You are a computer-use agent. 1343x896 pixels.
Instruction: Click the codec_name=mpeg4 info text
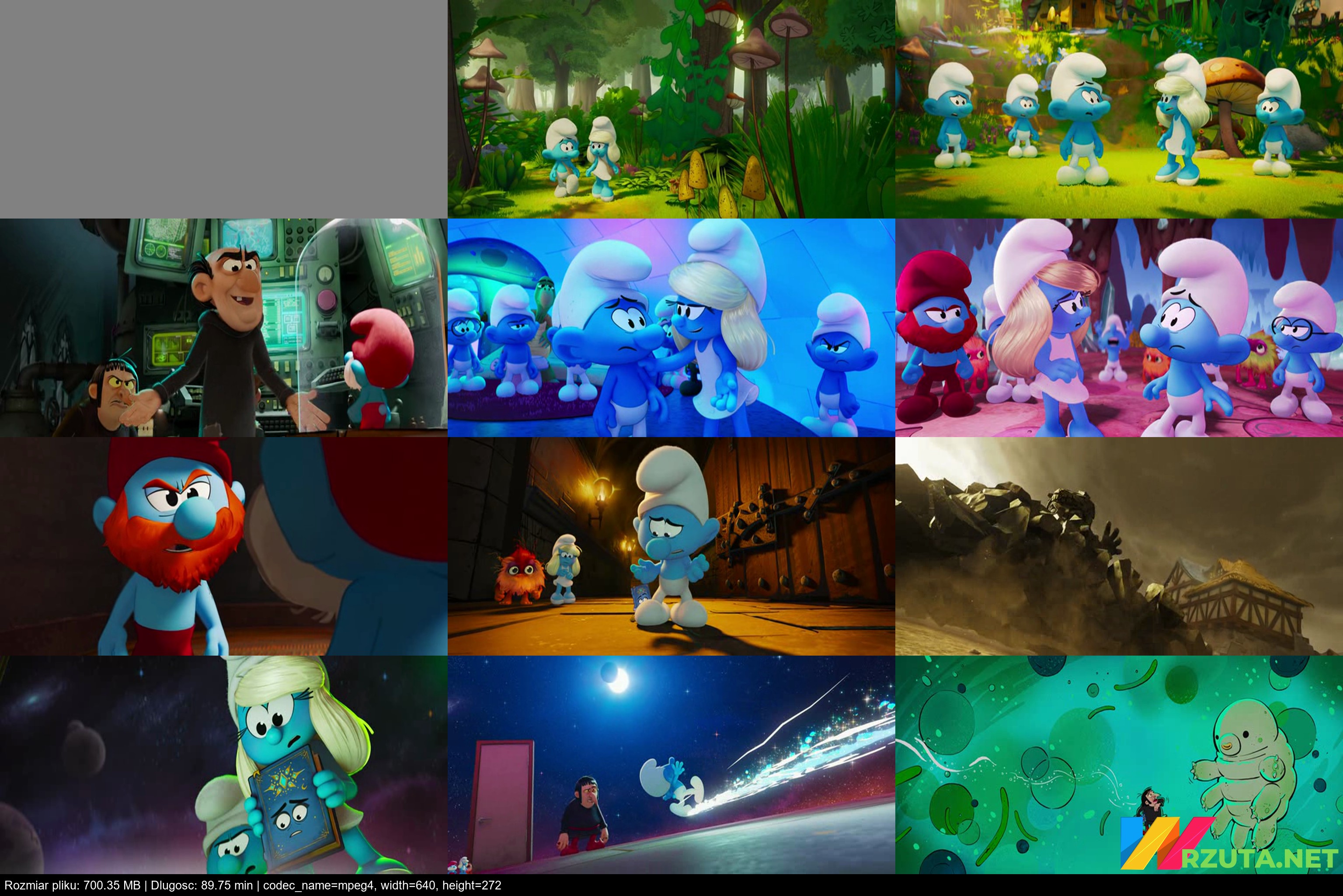pos(318,886)
